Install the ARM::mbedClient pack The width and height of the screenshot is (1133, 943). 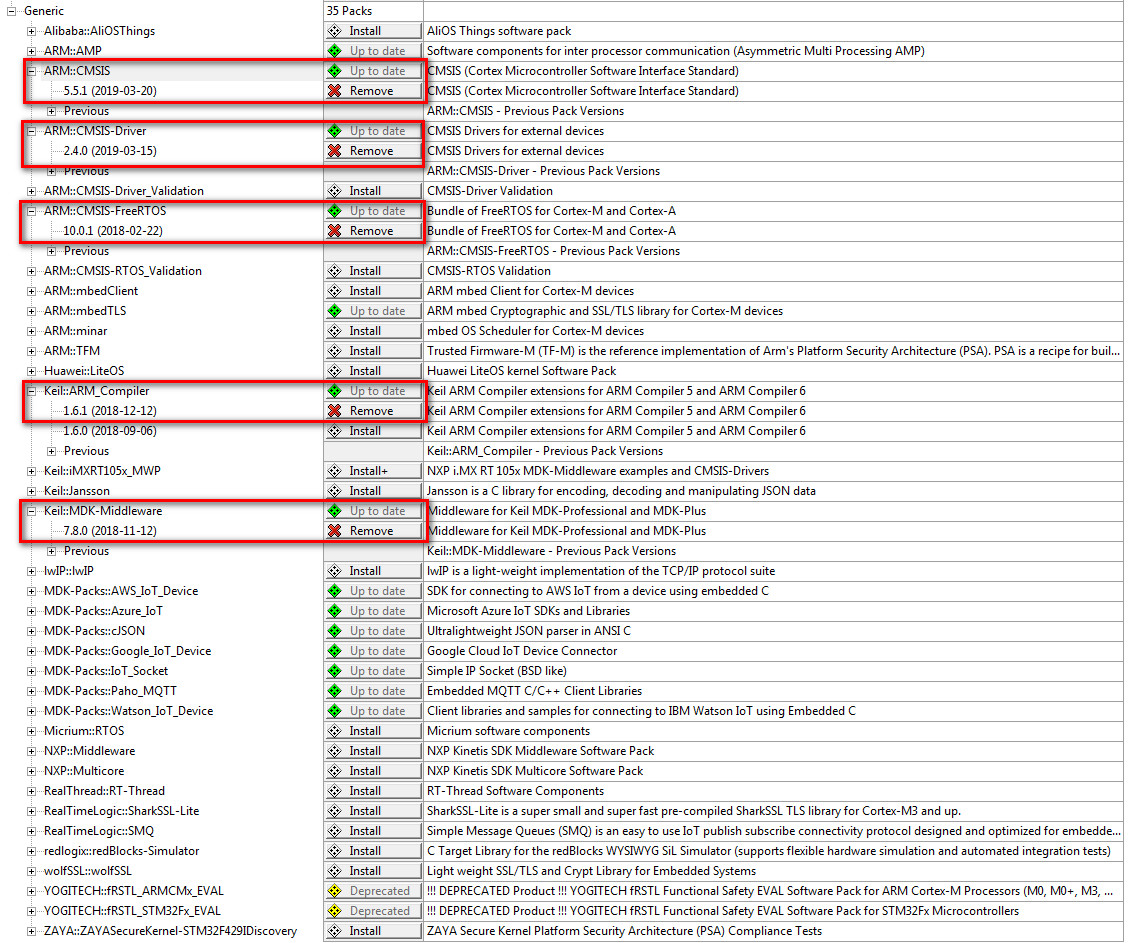click(373, 291)
